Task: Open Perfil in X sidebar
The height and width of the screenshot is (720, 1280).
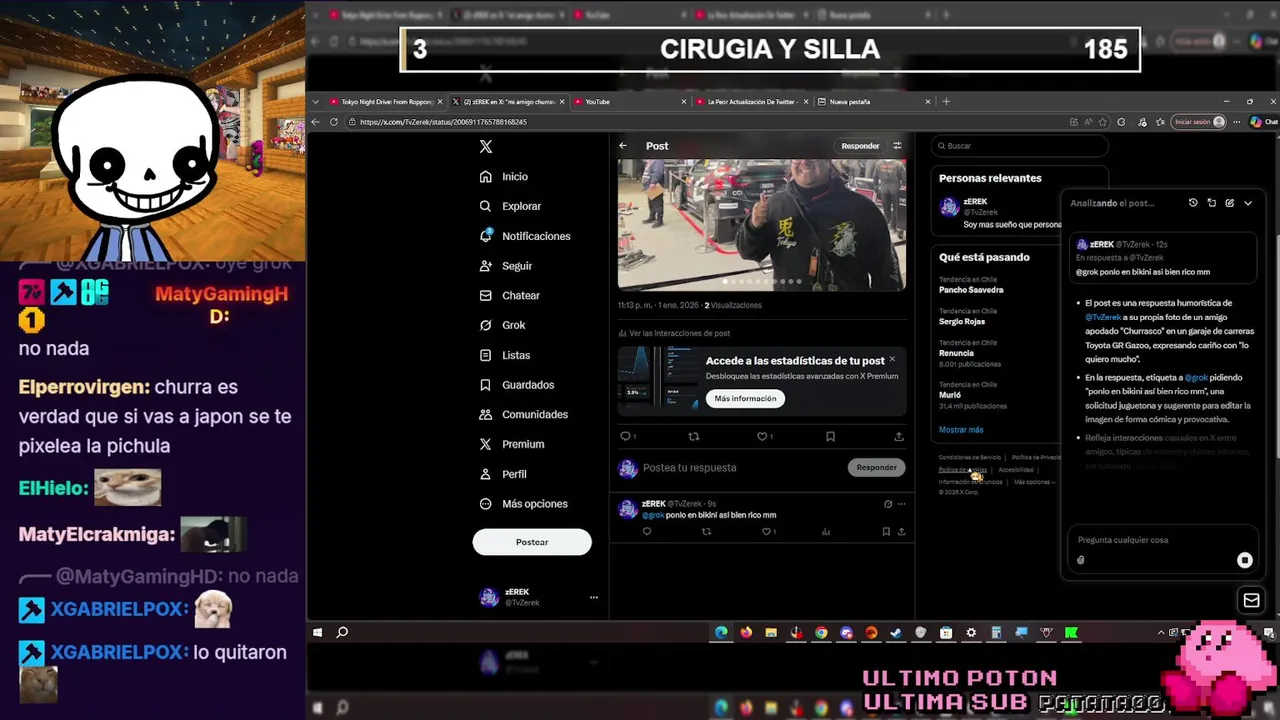Action: [x=502, y=474]
